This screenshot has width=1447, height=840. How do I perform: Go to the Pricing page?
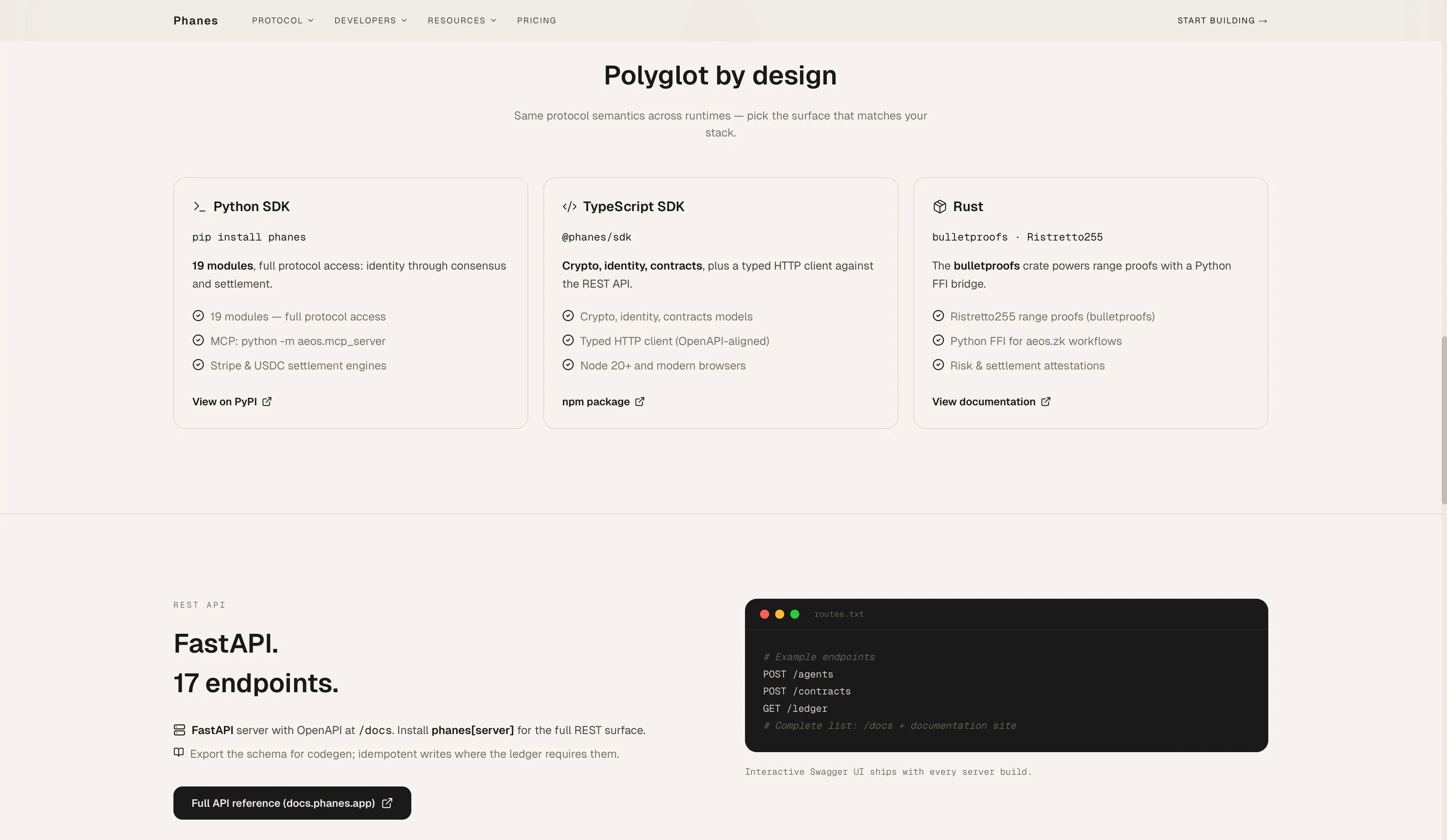coord(536,21)
